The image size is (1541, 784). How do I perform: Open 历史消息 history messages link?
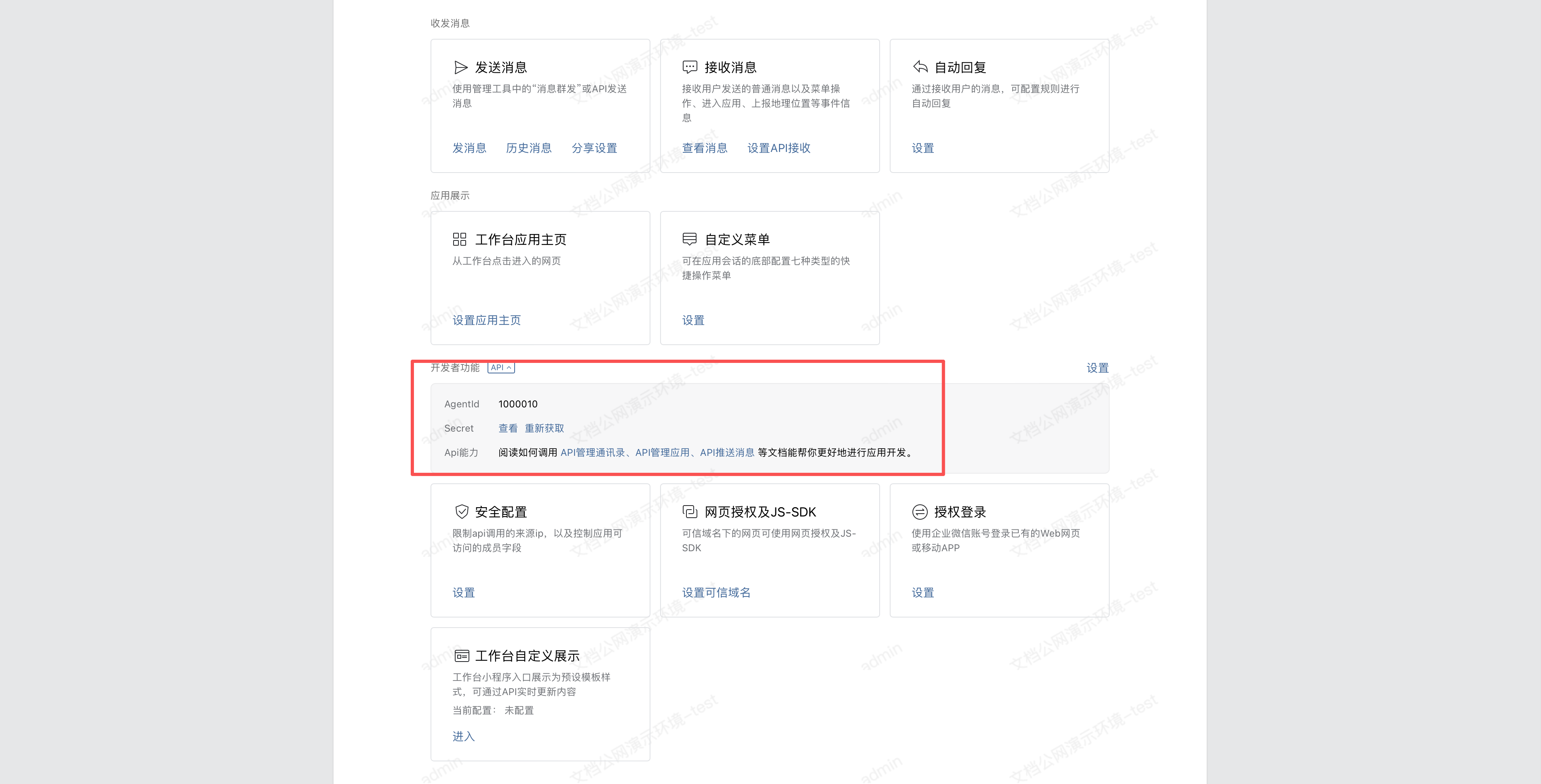(x=528, y=148)
